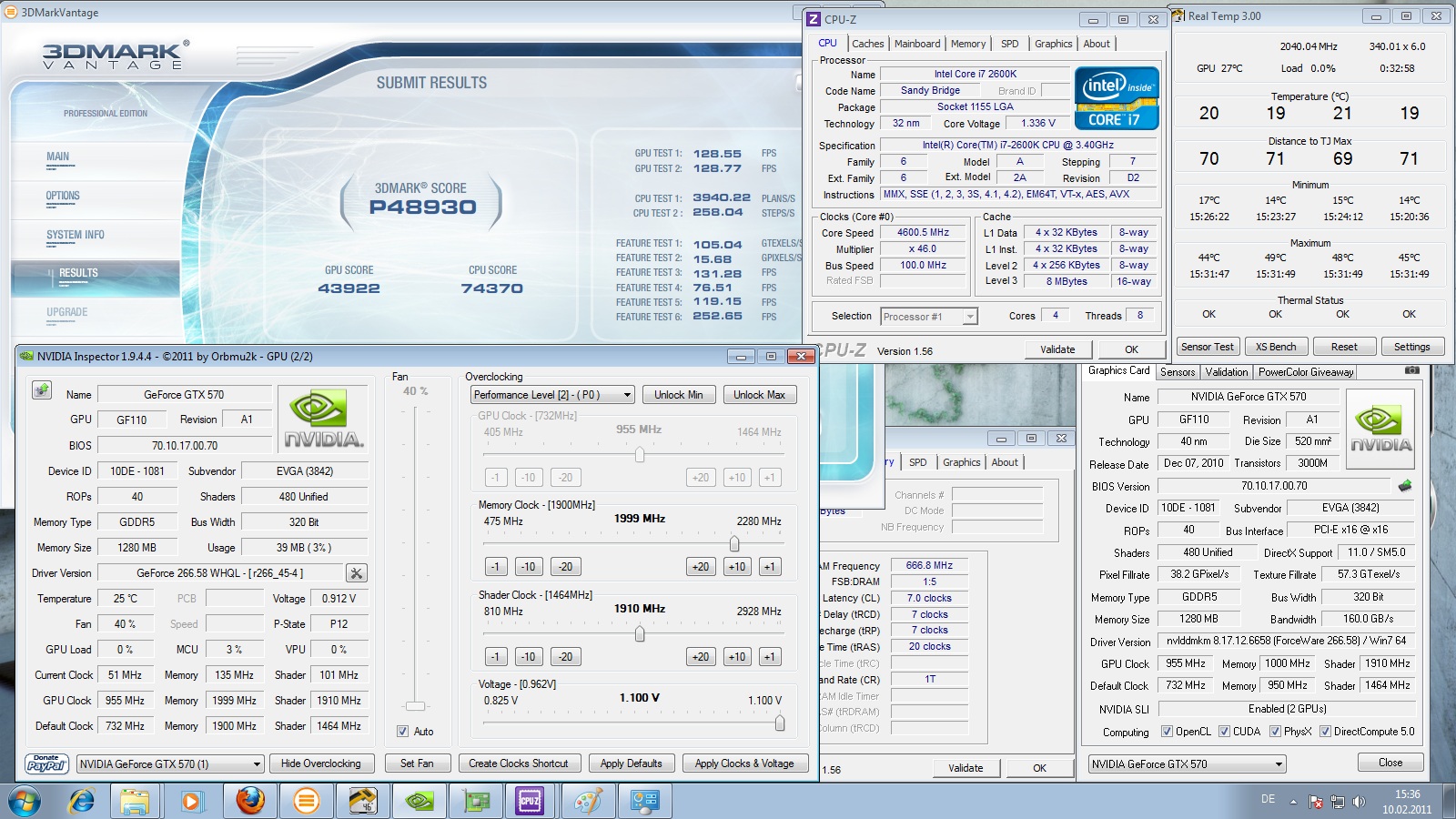The width and height of the screenshot is (1456, 819).
Task: Switch to the Mainboard tab in CPU-Z
Action: tap(916, 44)
